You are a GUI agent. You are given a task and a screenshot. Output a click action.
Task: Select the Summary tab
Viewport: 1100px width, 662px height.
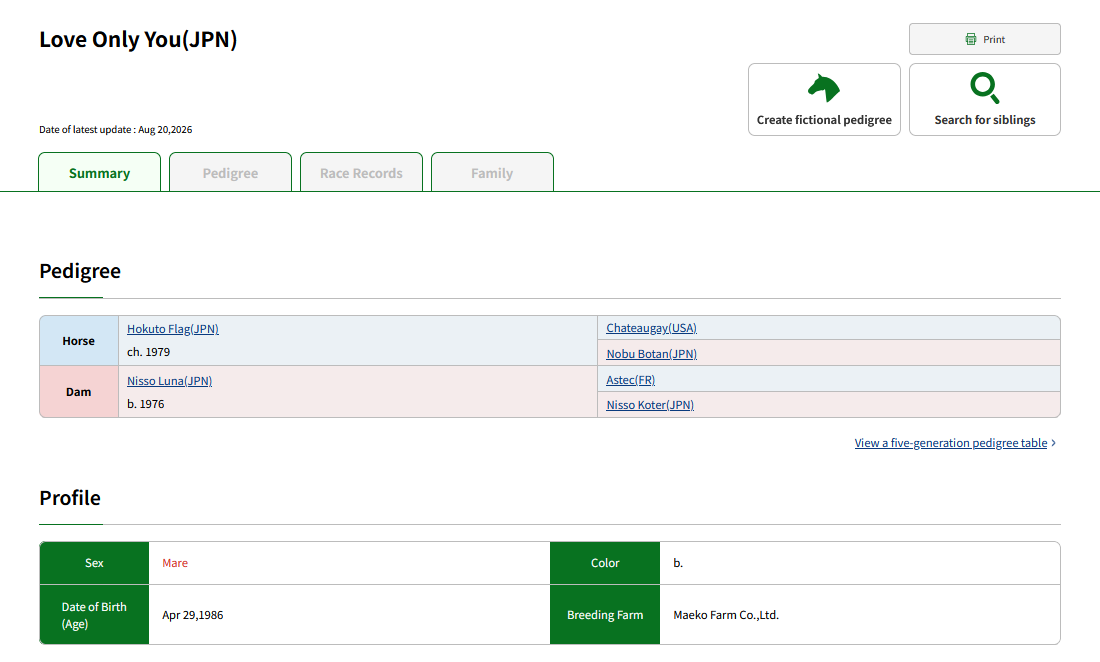coord(100,173)
